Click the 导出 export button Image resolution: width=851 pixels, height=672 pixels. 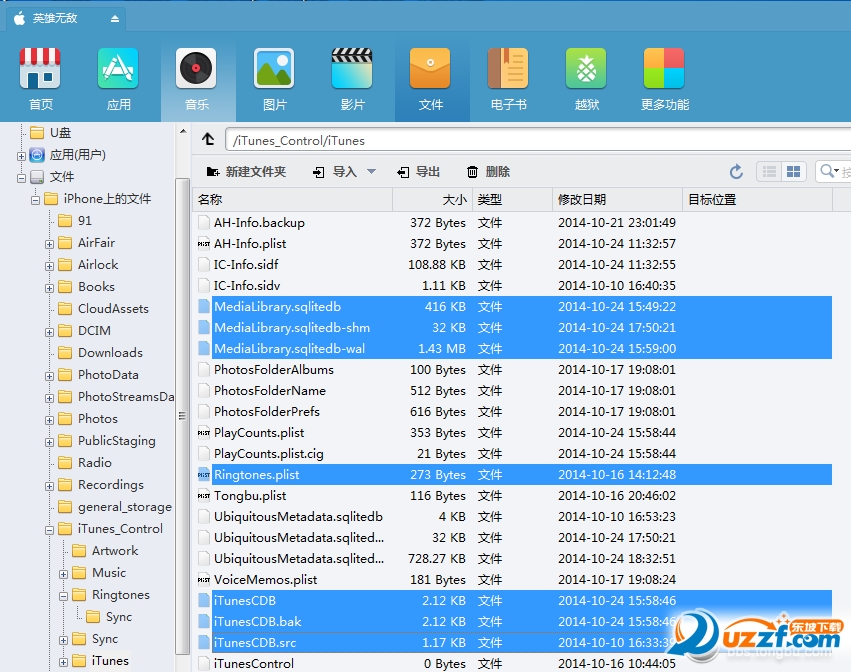(x=418, y=172)
